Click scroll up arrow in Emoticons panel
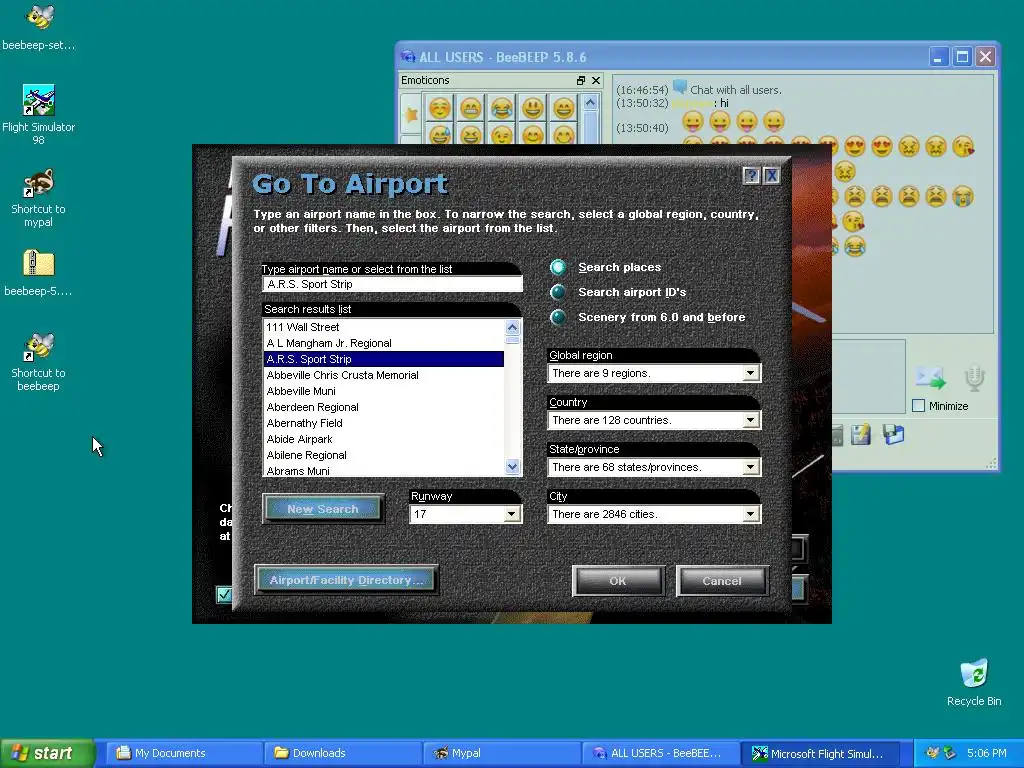Viewport: 1024px width, 768px height. coord(590,103)
